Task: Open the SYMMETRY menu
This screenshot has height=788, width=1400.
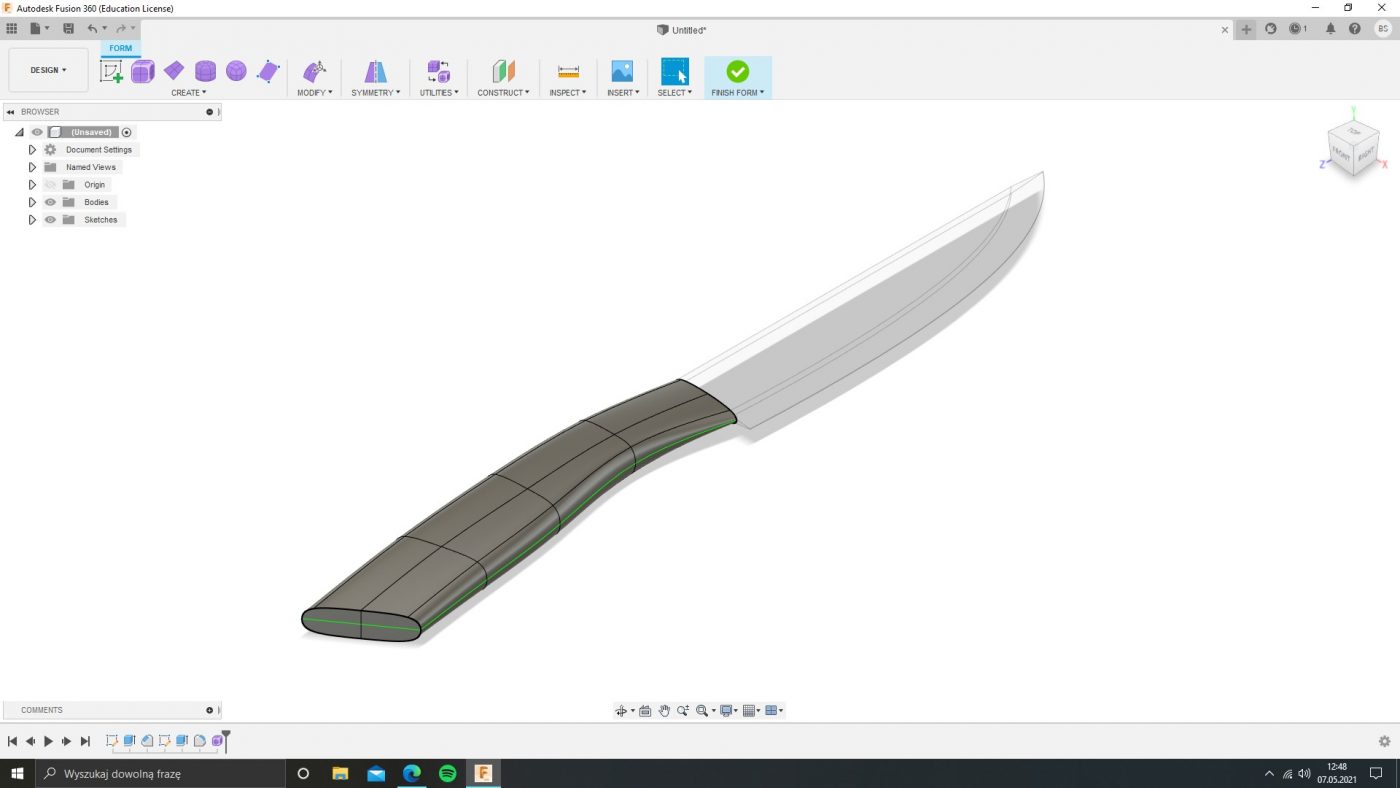Action: pyautogui.click(x=375, y=92)
